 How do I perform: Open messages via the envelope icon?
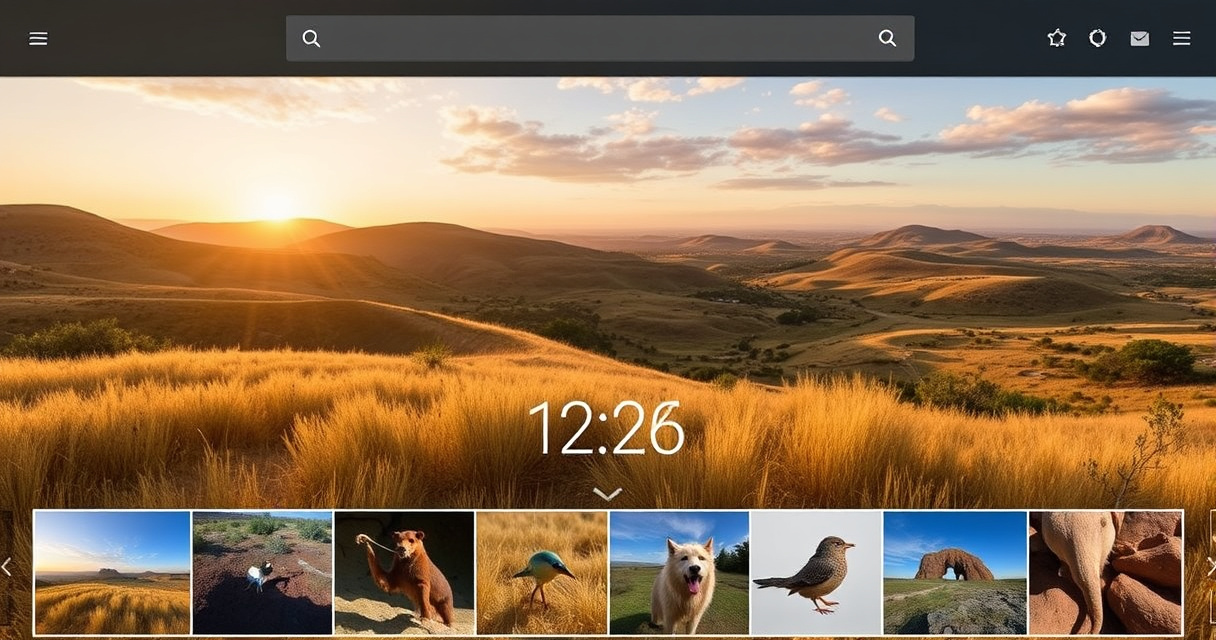point(1139,39)
